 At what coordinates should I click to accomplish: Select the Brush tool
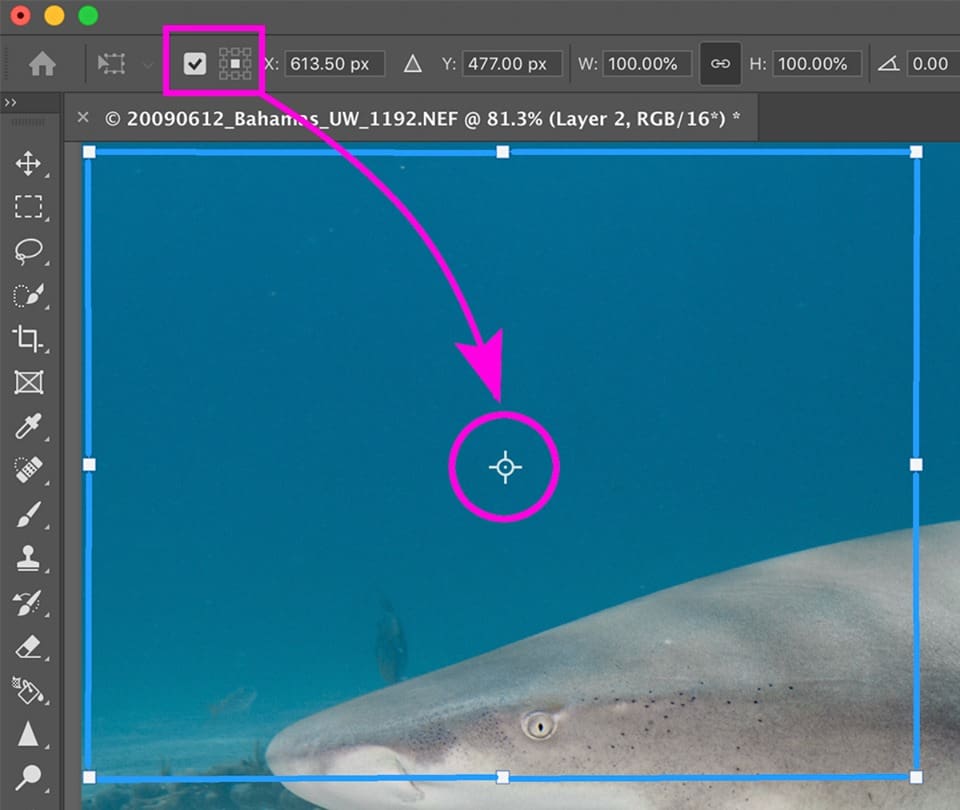[28, 514]
